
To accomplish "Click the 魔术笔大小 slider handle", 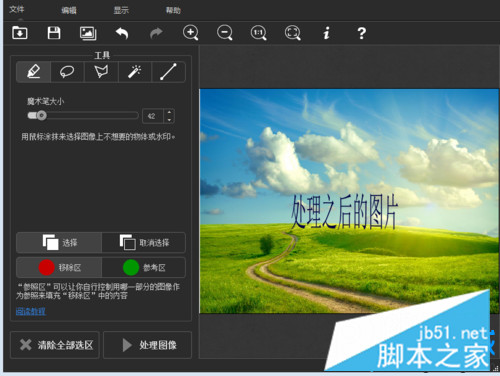I will (x=41, y=116).
